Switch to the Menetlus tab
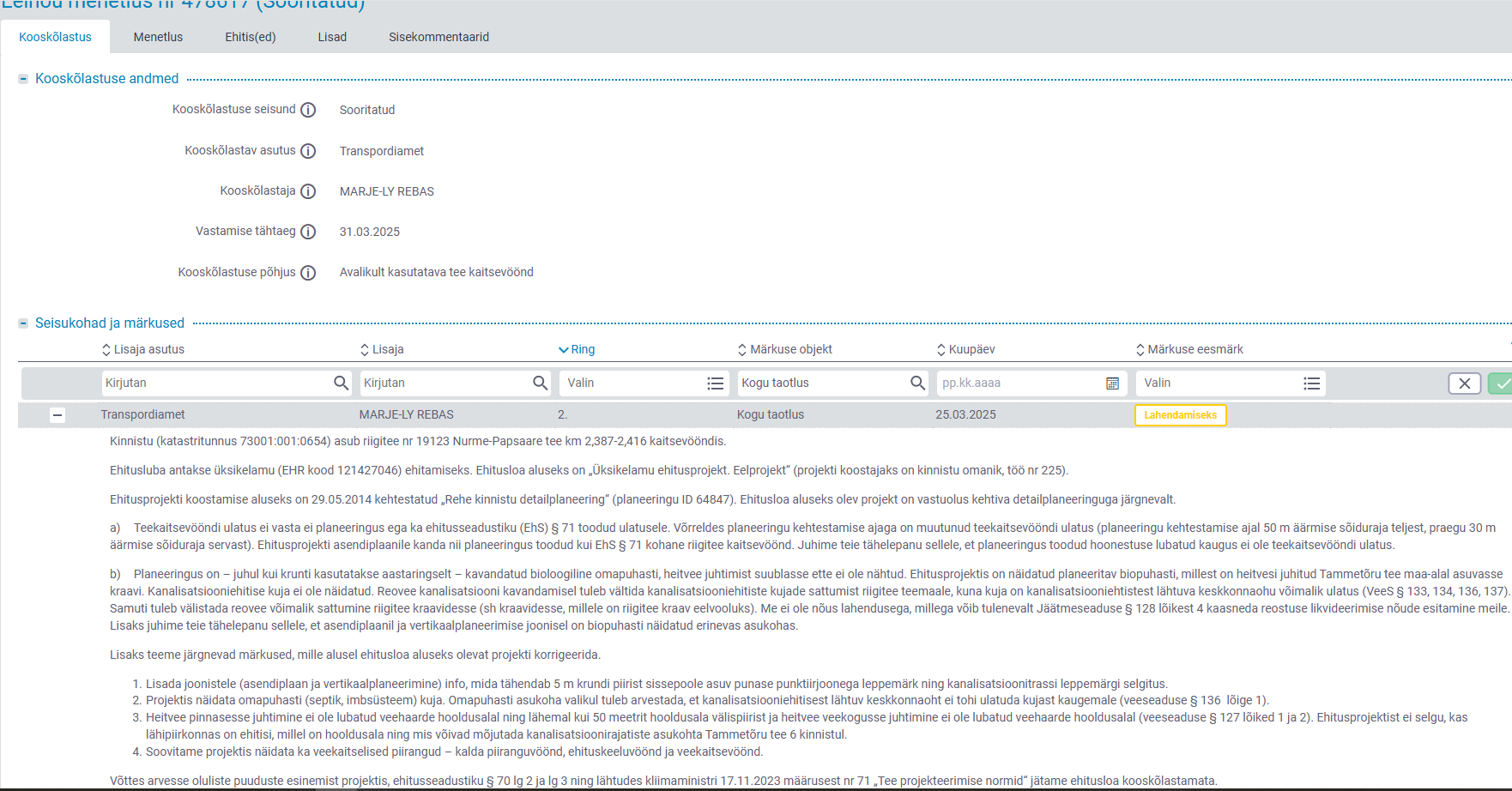The height and width of the screenshot is (791, 1512). 158,37
